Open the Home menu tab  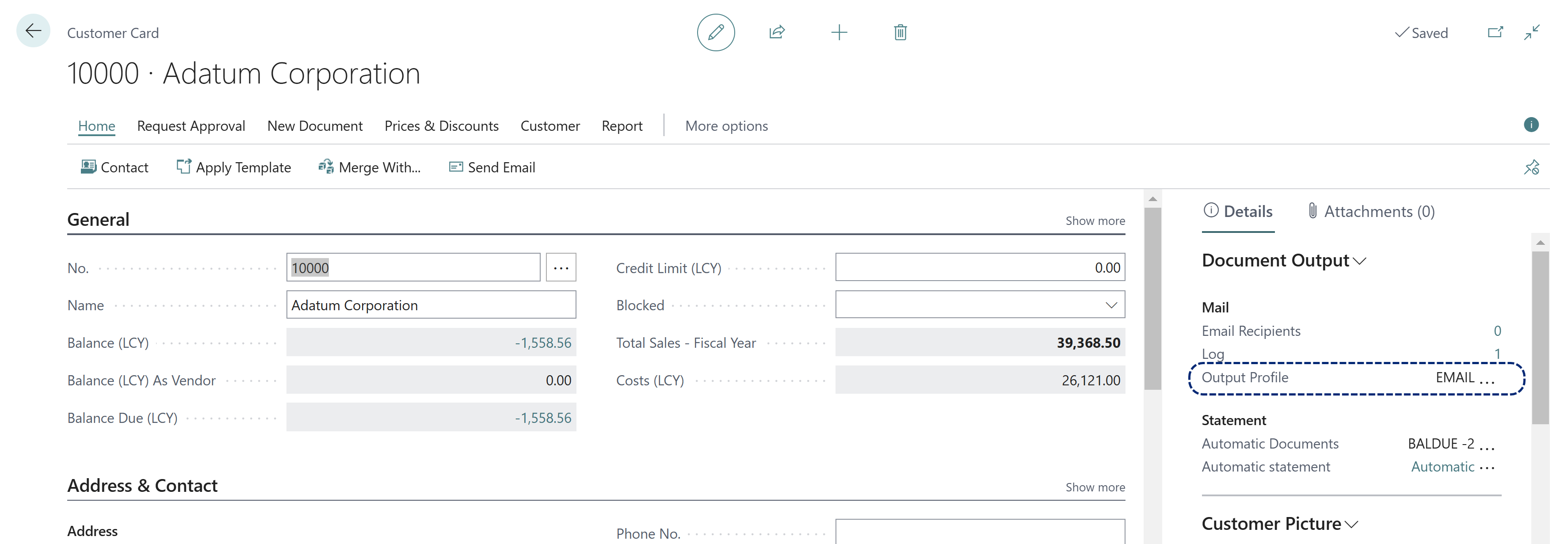tap(97, 126)
